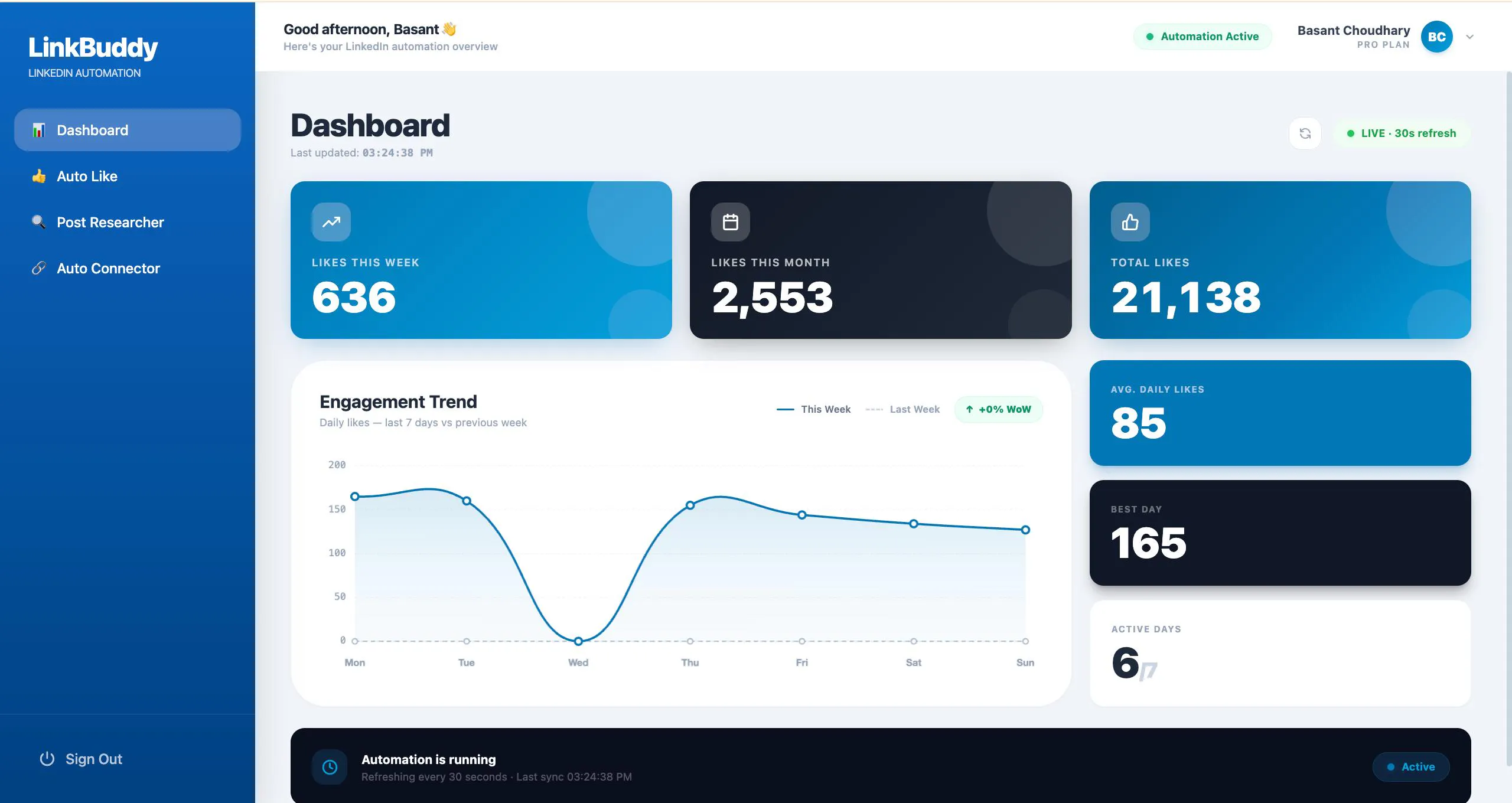Click the Best Day value 165
This screenshot has width=1512, height=803.
click(1149, 543)
